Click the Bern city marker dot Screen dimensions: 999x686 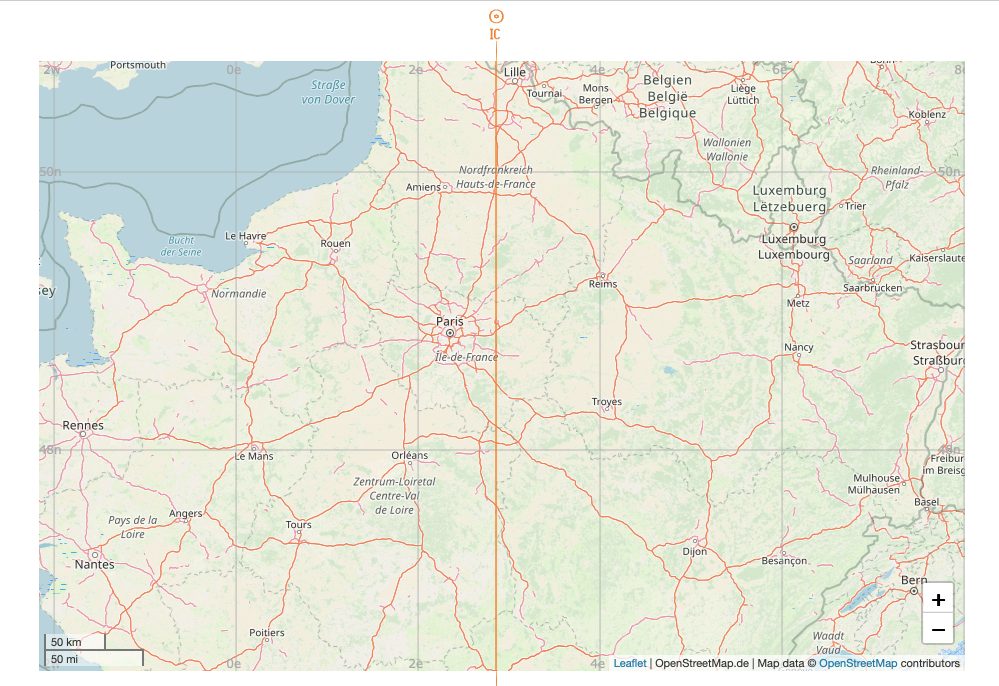(x=914, y=591)
